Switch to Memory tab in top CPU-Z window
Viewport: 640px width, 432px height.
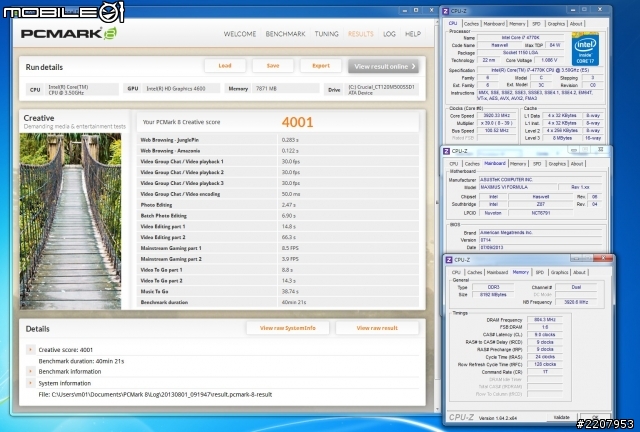[x=517, y=24]
